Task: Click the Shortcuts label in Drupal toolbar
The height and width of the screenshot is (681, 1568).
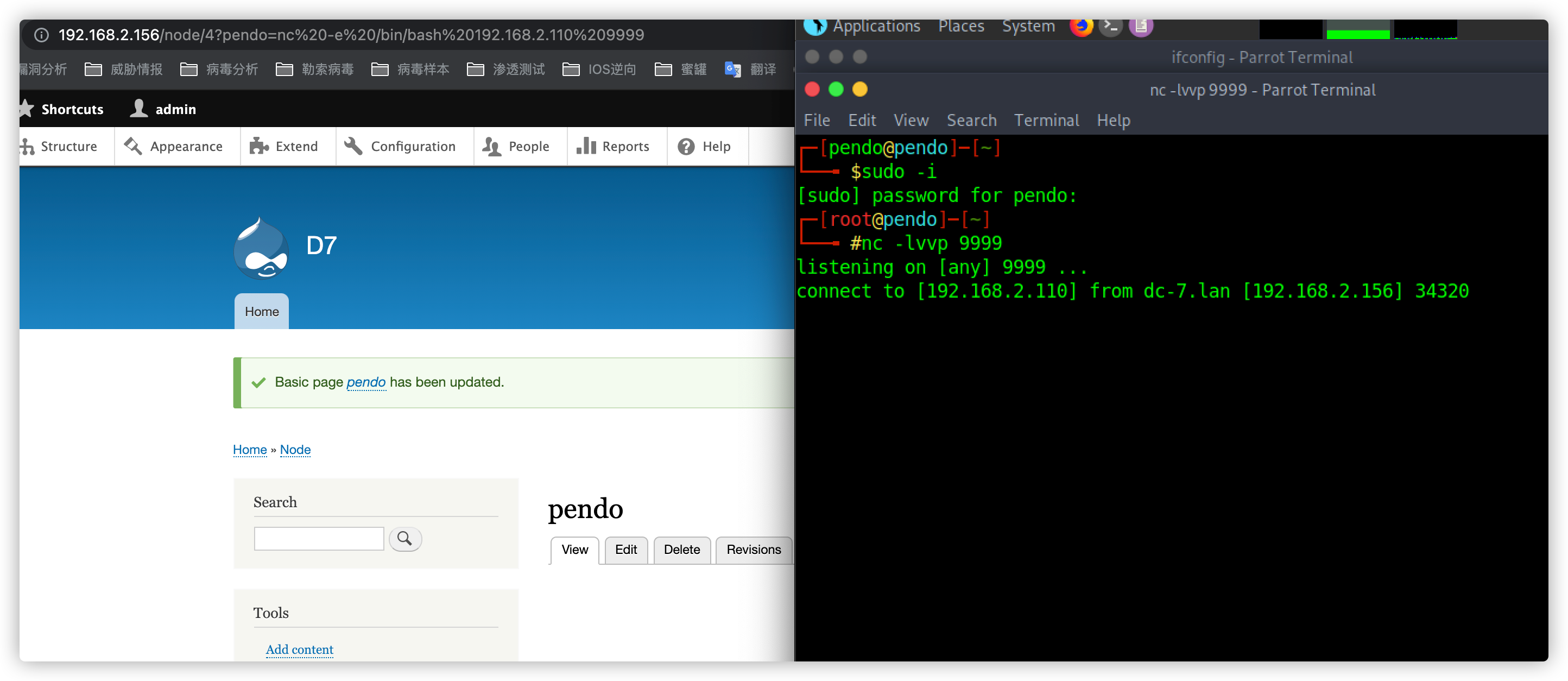Action: coord(72,109)
